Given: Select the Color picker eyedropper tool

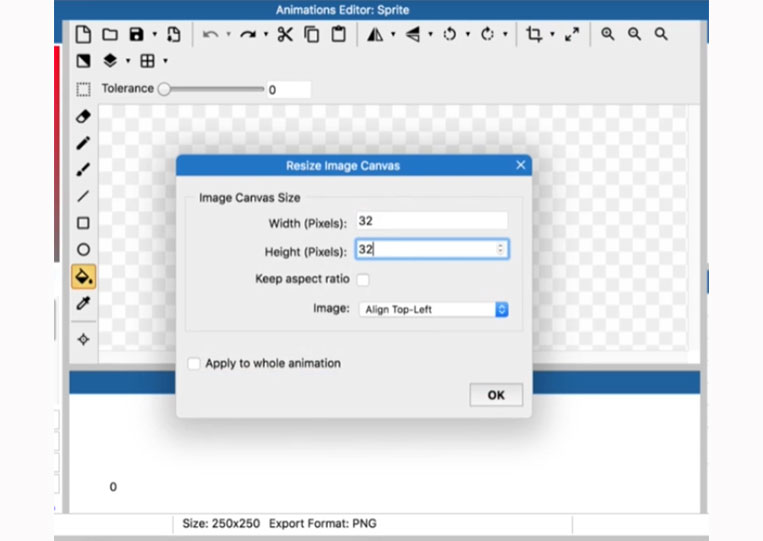Looking at the screenshot, I should click(x=83, y=304).
